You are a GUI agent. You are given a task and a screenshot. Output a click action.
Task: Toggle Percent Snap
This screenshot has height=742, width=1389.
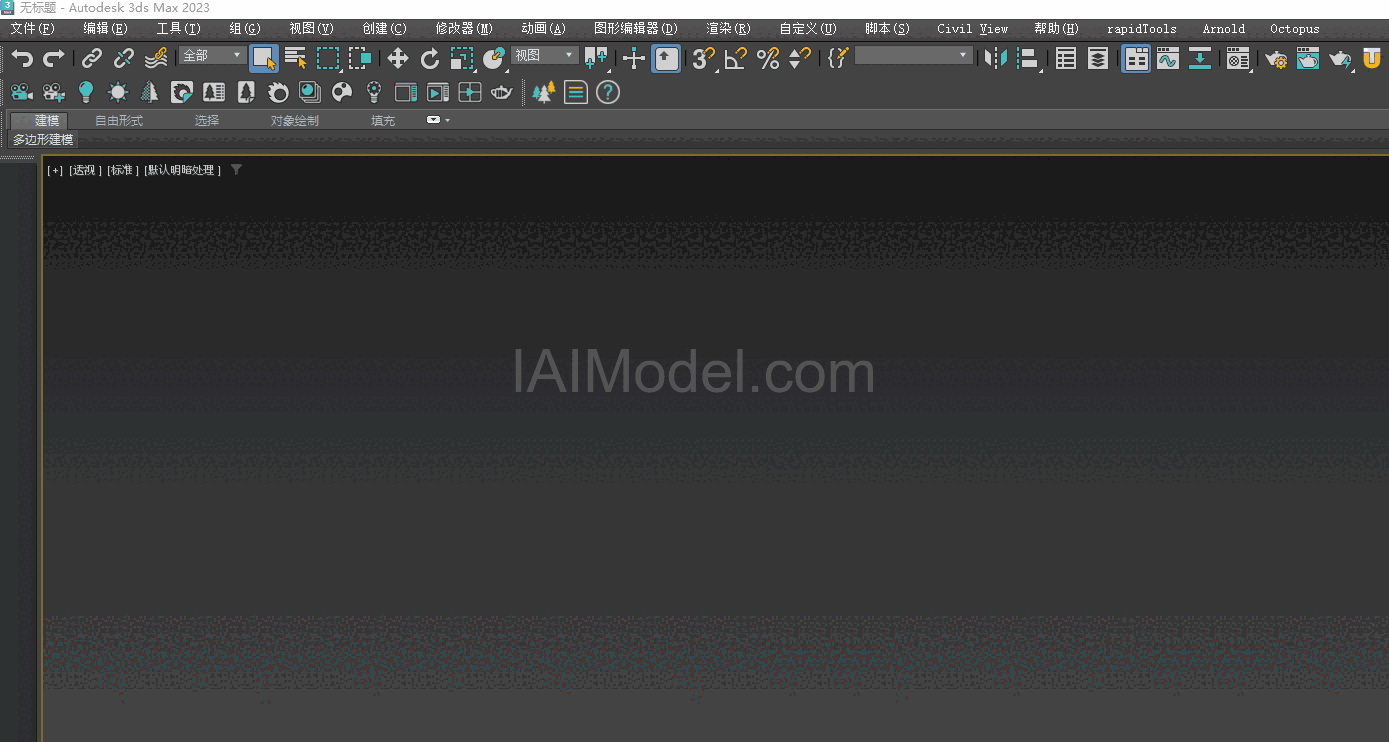pos(768,58)
